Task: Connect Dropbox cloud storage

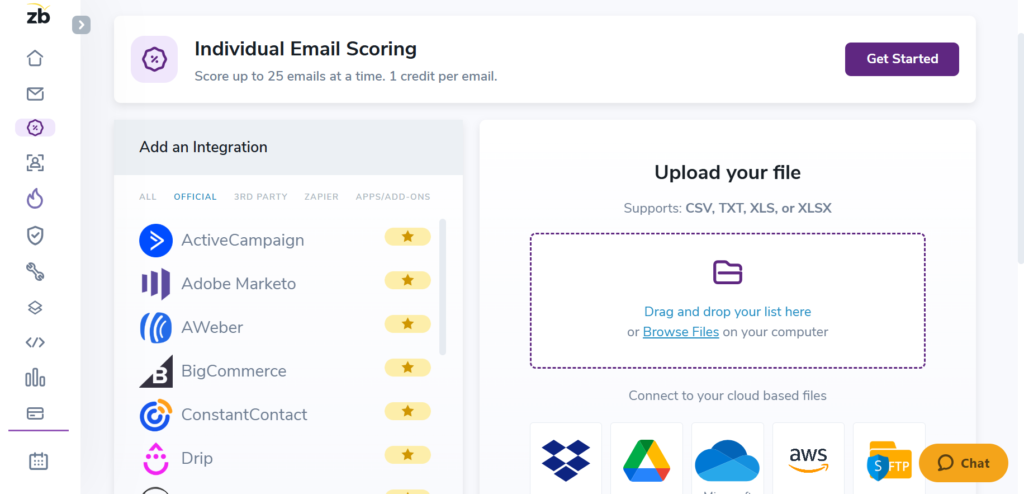Action: (x=566, y=460)
